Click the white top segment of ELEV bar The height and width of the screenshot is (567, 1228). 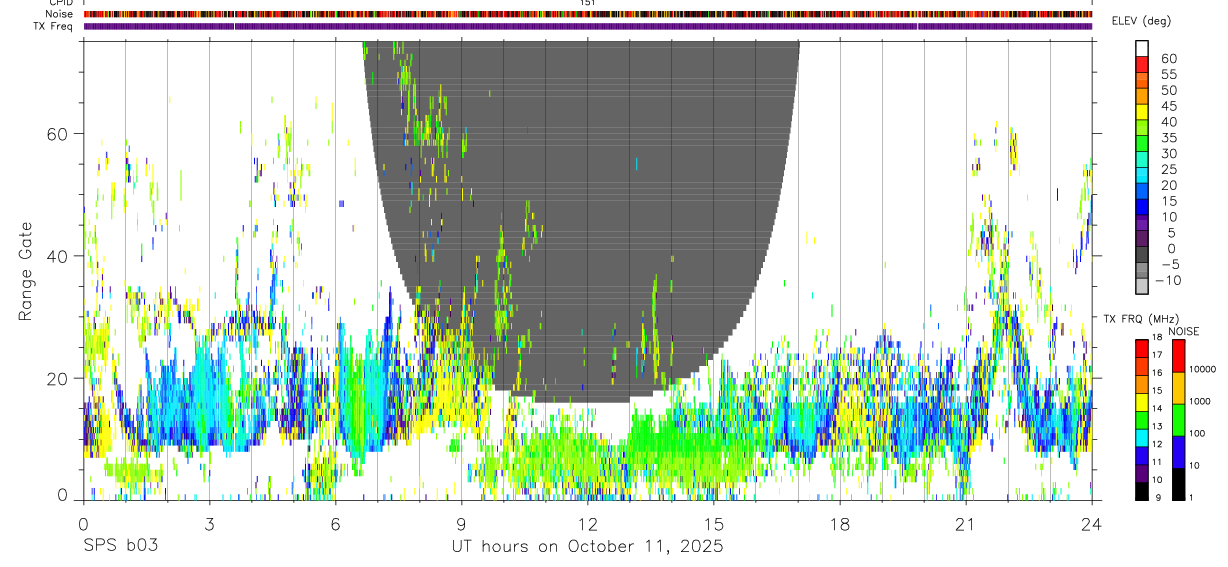pos(1142,48)
